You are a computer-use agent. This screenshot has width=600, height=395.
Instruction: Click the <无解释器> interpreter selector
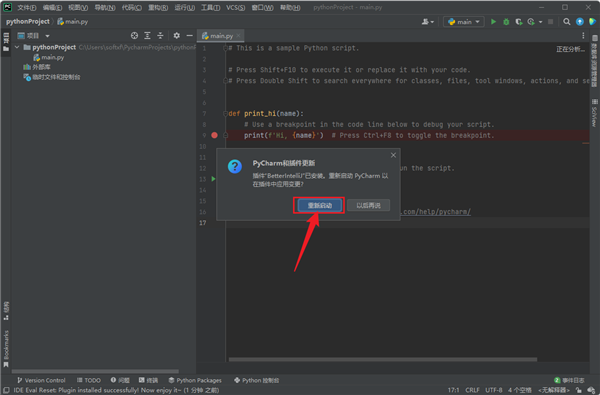(x=554, y=390)
